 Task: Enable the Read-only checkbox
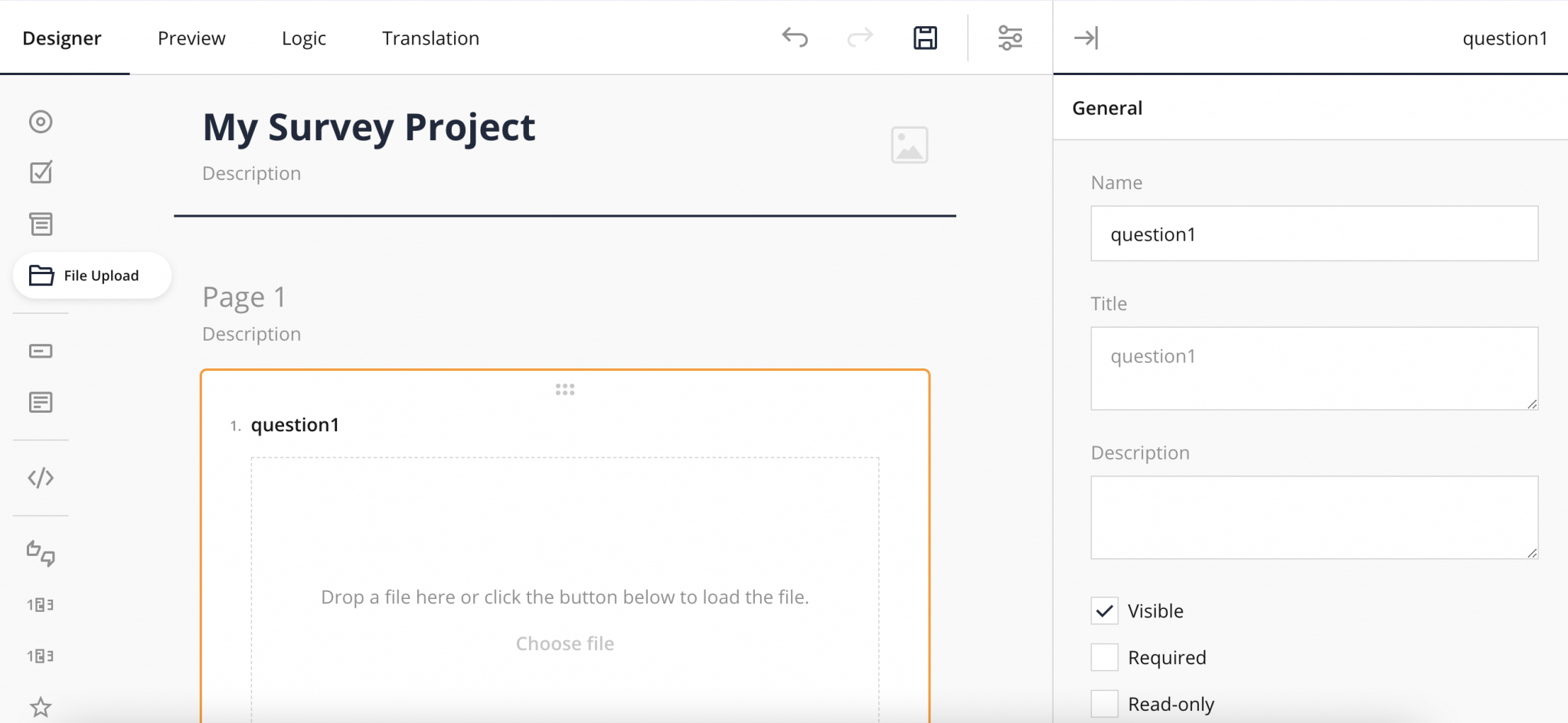(1105, 702)
